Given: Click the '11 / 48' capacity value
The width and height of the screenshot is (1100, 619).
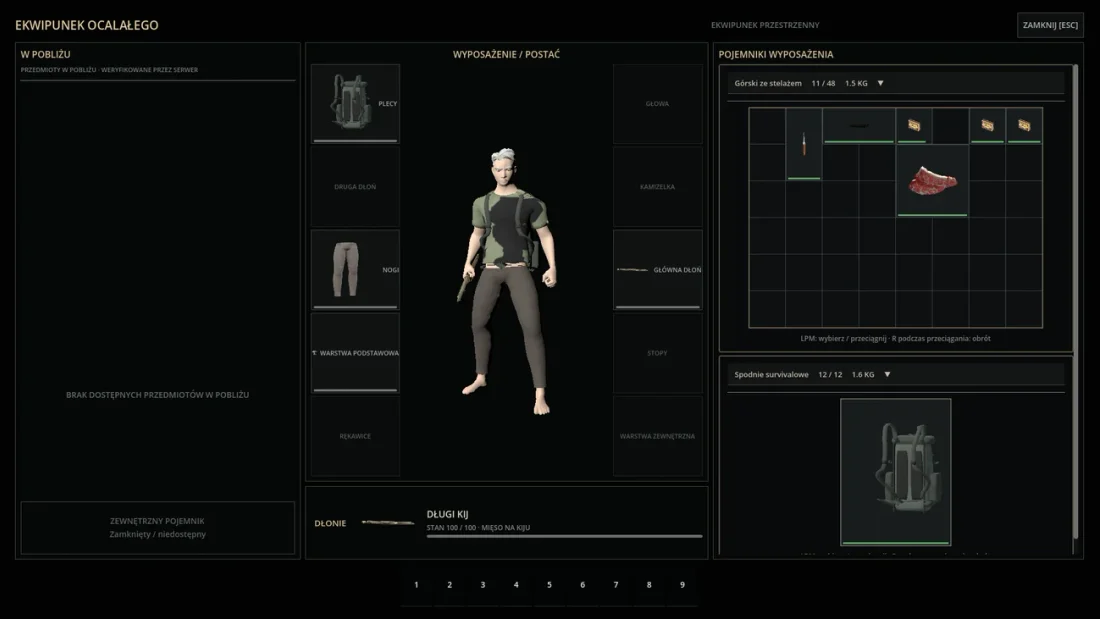Looking at the screenshot, I should coord(823,84).
